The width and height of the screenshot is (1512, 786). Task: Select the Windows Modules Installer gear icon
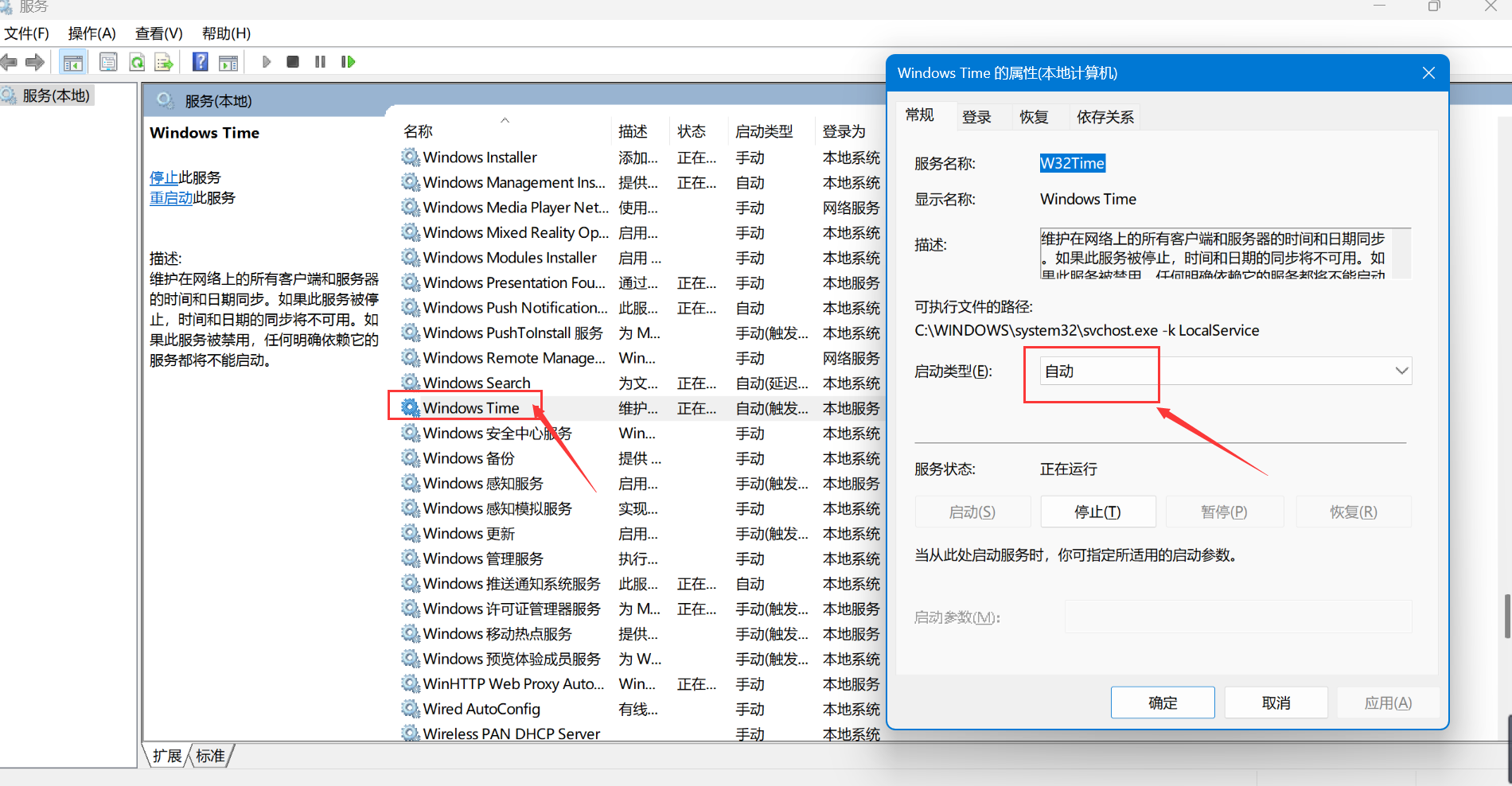click(411, 258)
